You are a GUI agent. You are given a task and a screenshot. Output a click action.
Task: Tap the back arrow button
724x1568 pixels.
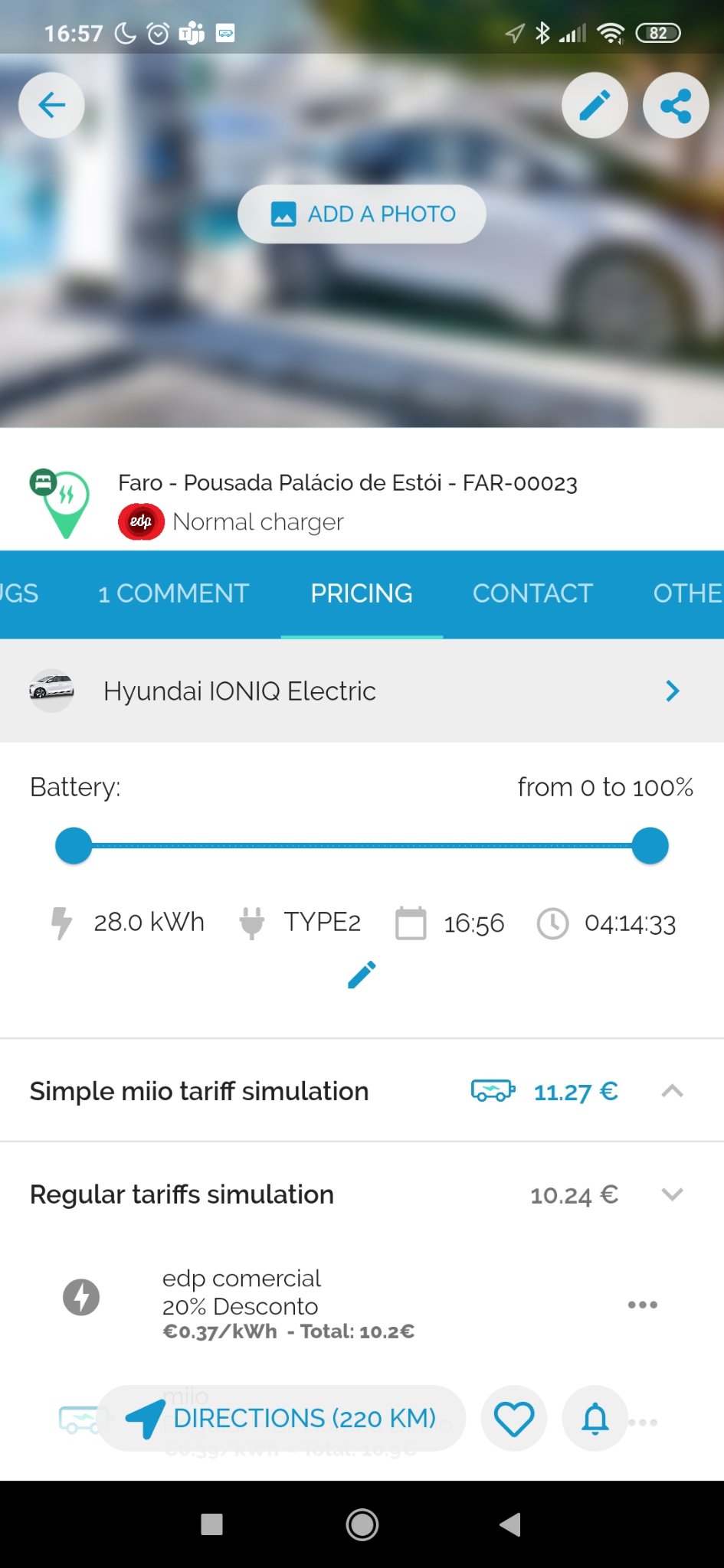pyautogui.click(x=51, y=105)
